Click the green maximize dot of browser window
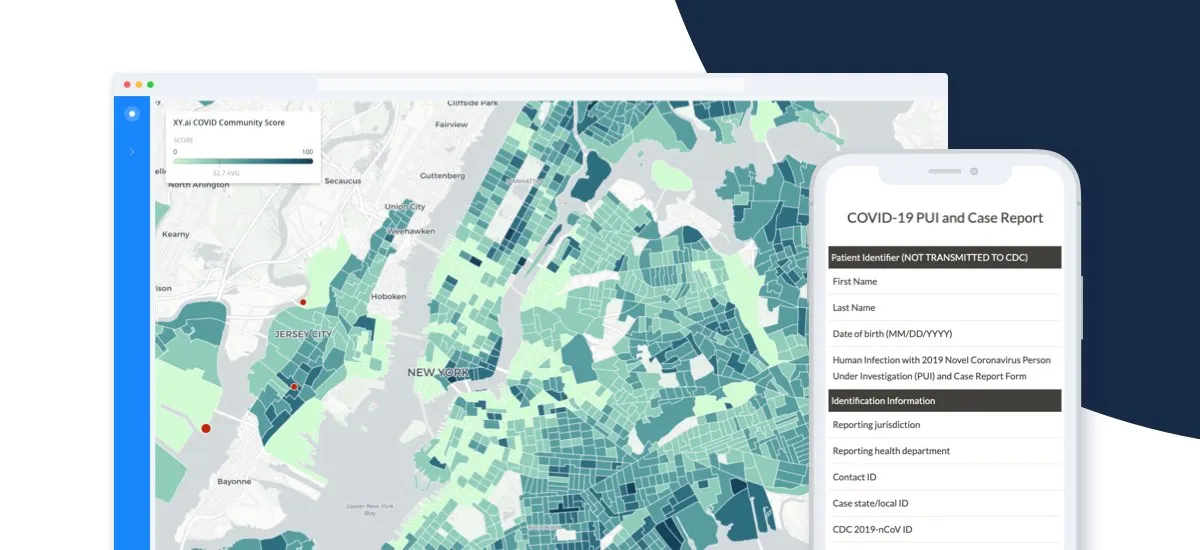This screenshot has height=550, width=1200. [x=151, y=84]
